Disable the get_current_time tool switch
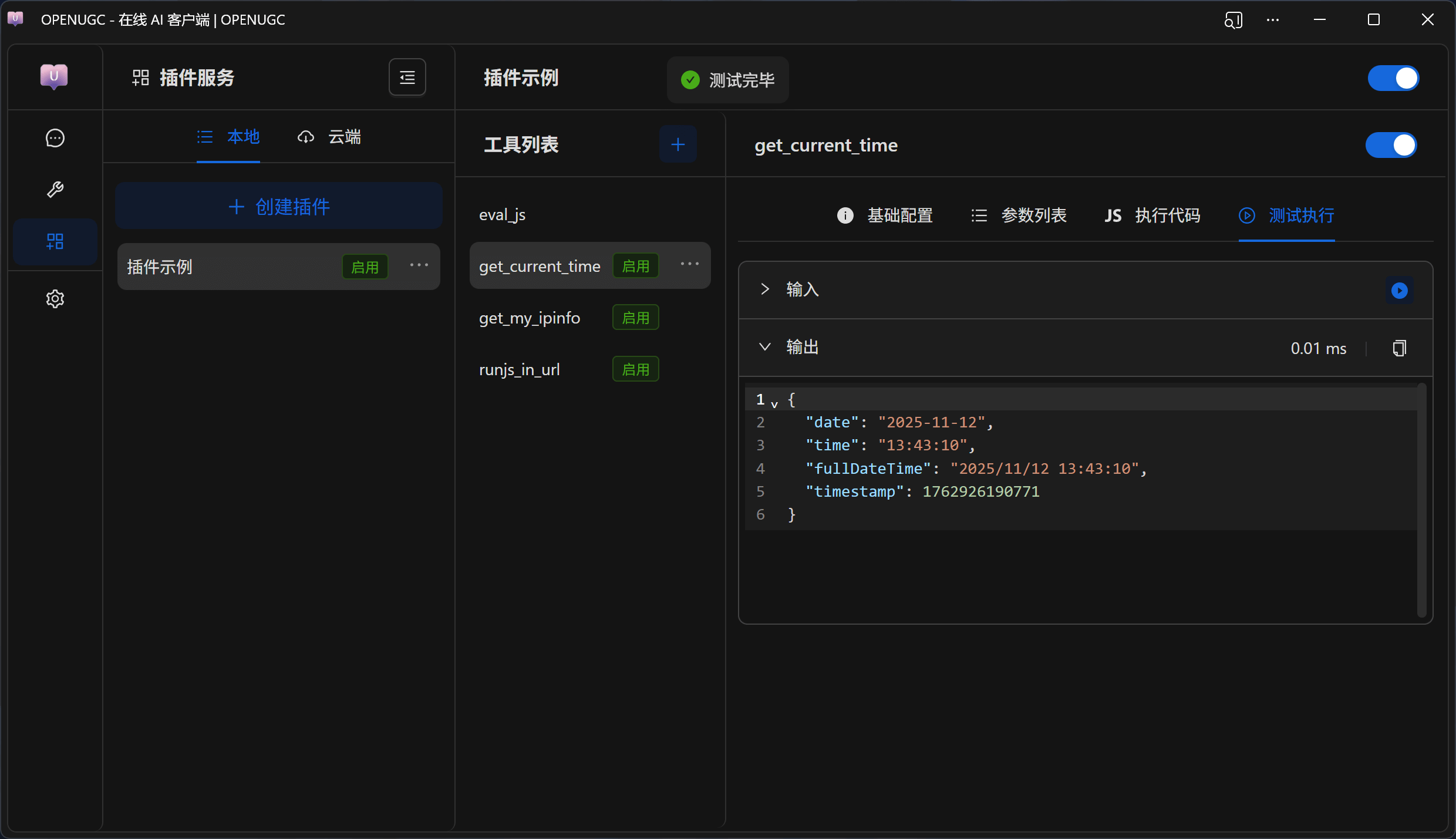Viewport: 1456px width, 839px height. [1390, 145]
